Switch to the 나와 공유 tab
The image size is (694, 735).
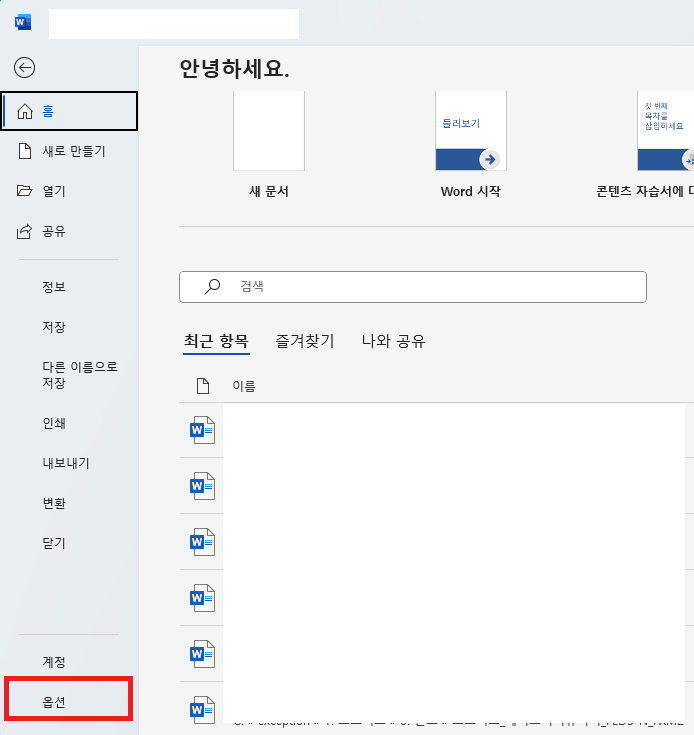393,341
